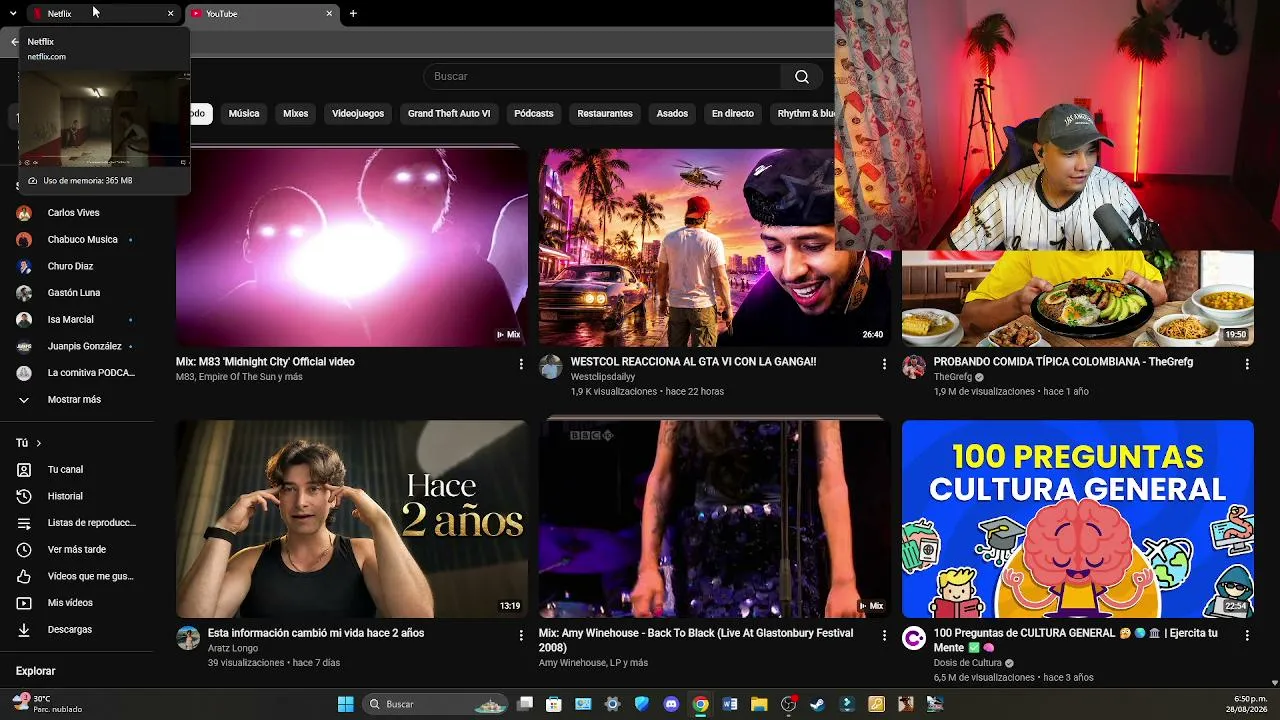The width and height of the screenshot is (1280, 720).
Task: Go back with the browser back arrow
Action: click(14, 42)
